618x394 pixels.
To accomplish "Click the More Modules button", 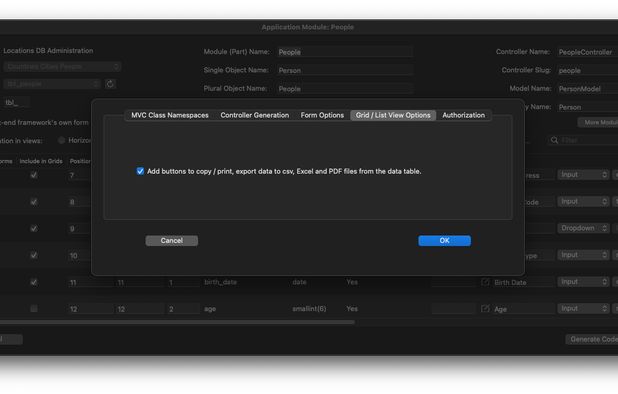I will [x=598, y=123].
